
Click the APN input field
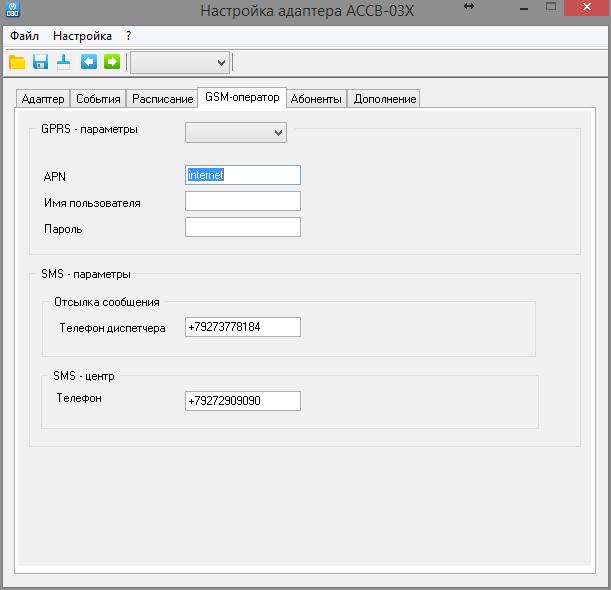click(x=243, y=175)
